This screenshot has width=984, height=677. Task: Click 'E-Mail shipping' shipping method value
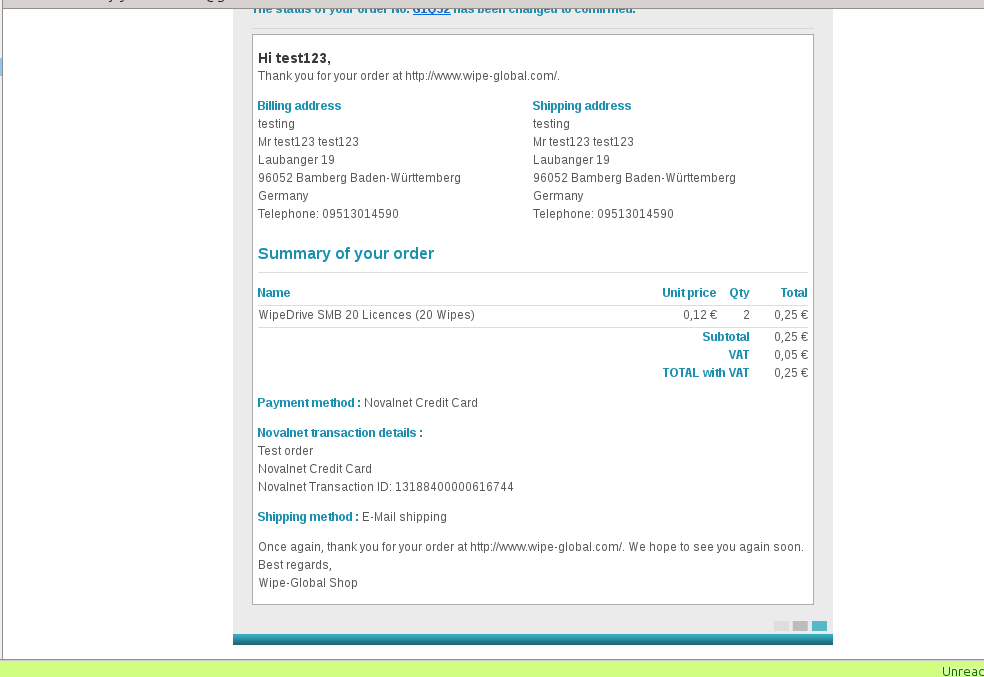[404, 517]
